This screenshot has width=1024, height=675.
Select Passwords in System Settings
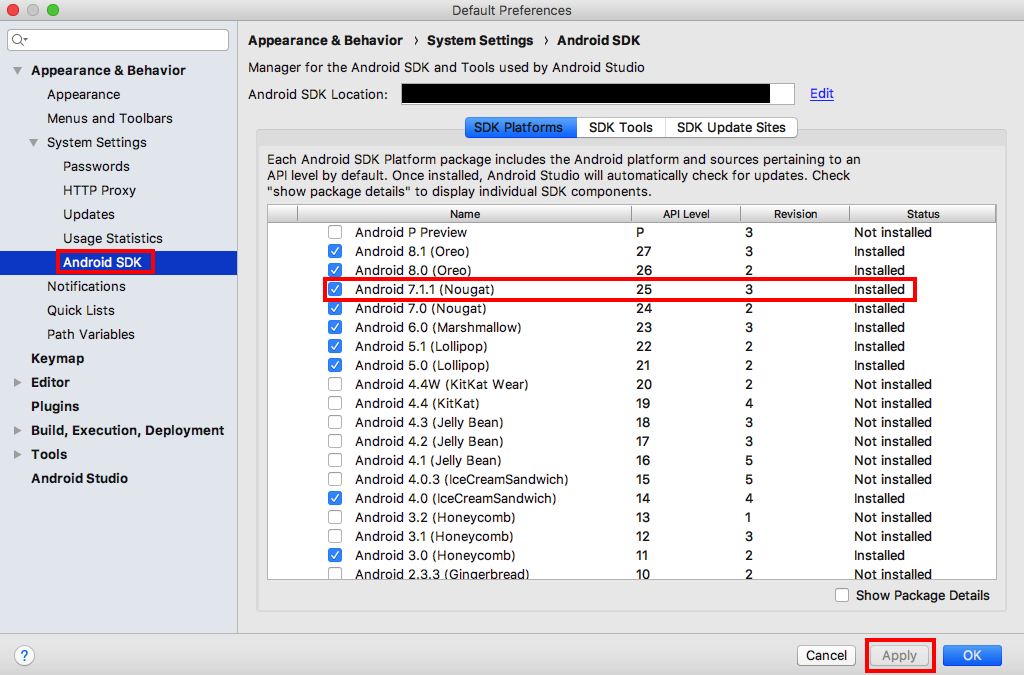click(x=96, y=166)
